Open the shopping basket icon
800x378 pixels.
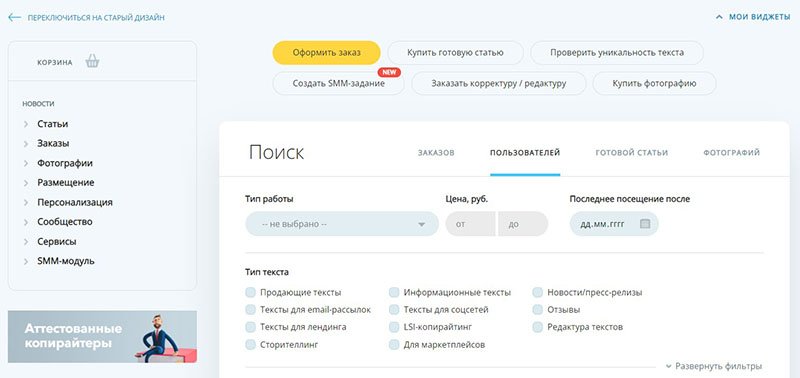(x=92, y=62)
